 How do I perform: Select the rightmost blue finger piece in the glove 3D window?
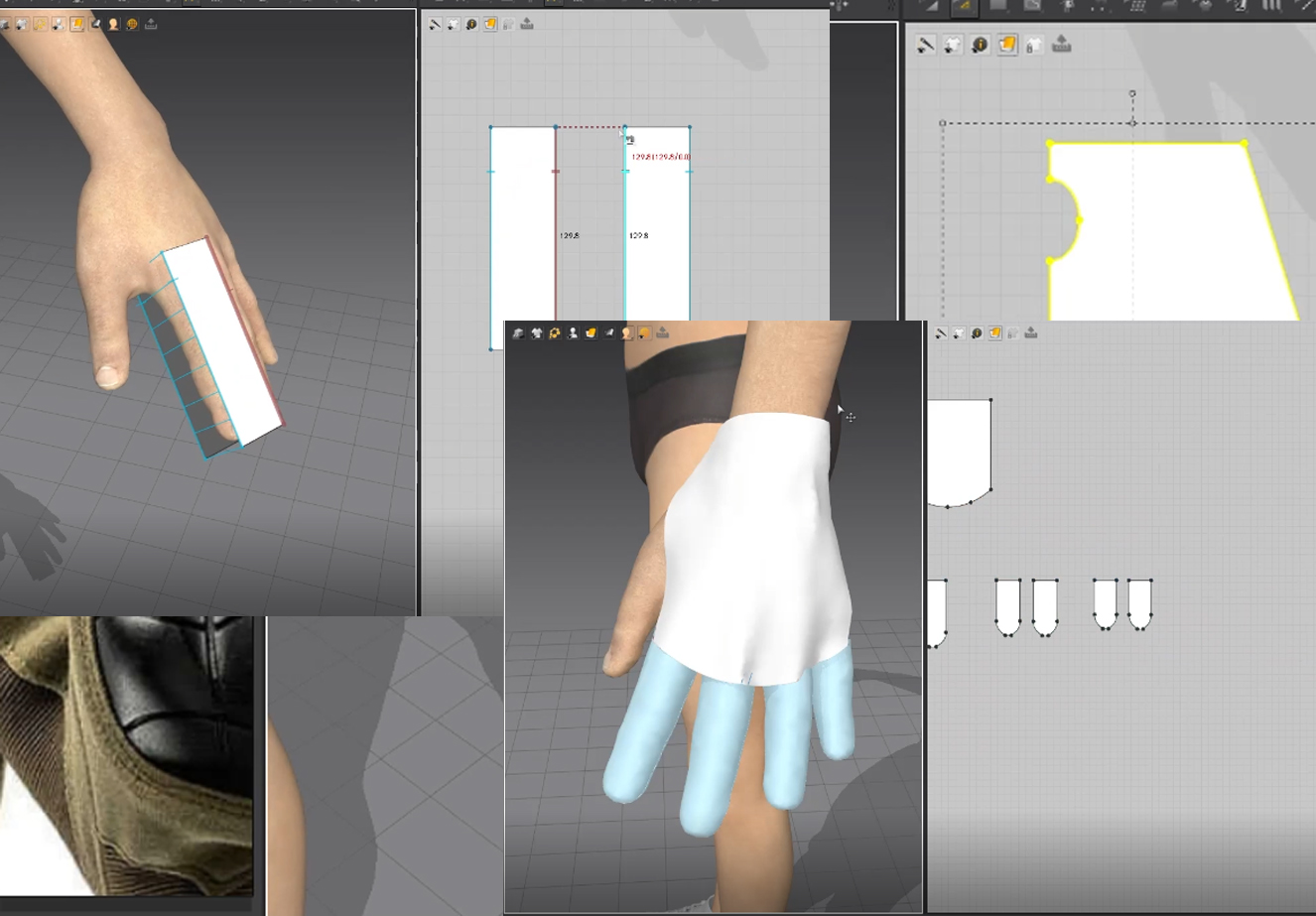click(x=834, y=700)
